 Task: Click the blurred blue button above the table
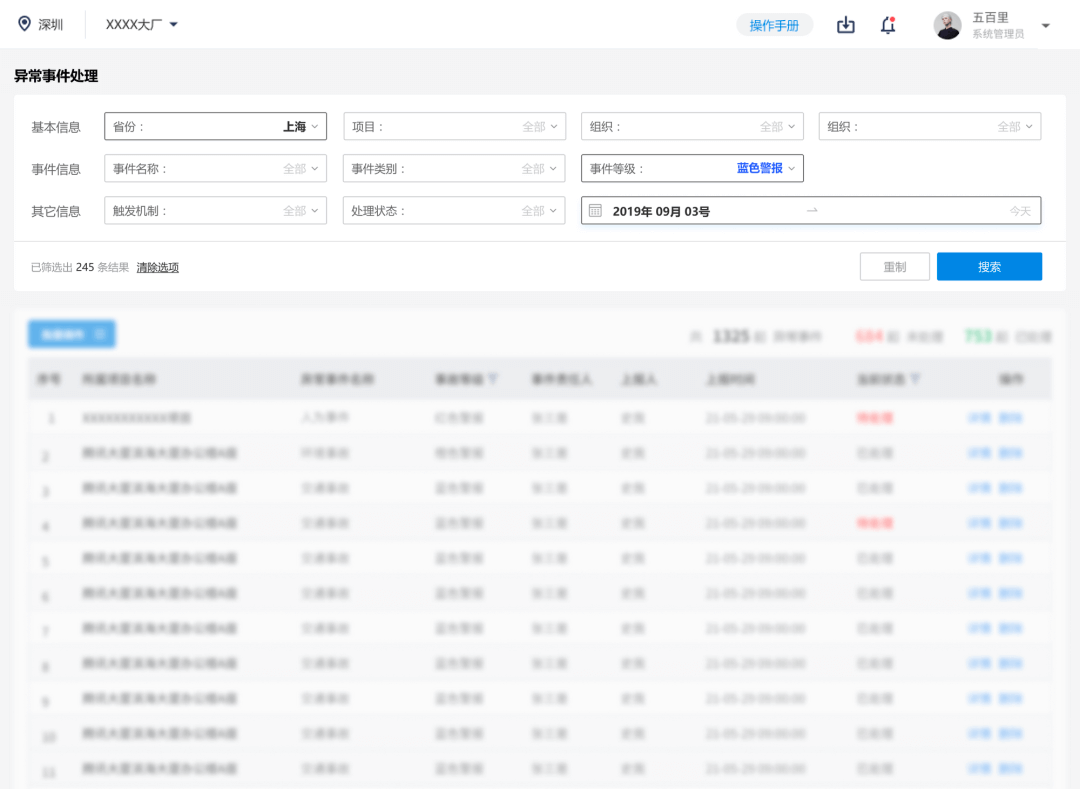tap(72, 335)
